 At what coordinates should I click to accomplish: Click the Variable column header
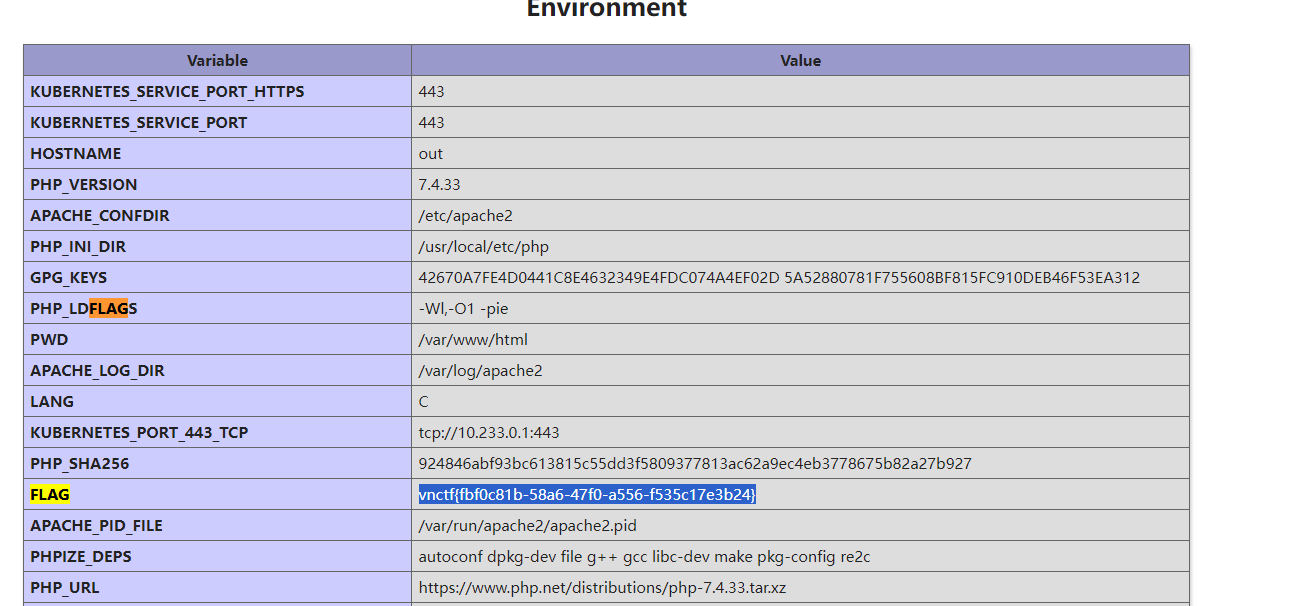tap(217, 60)
